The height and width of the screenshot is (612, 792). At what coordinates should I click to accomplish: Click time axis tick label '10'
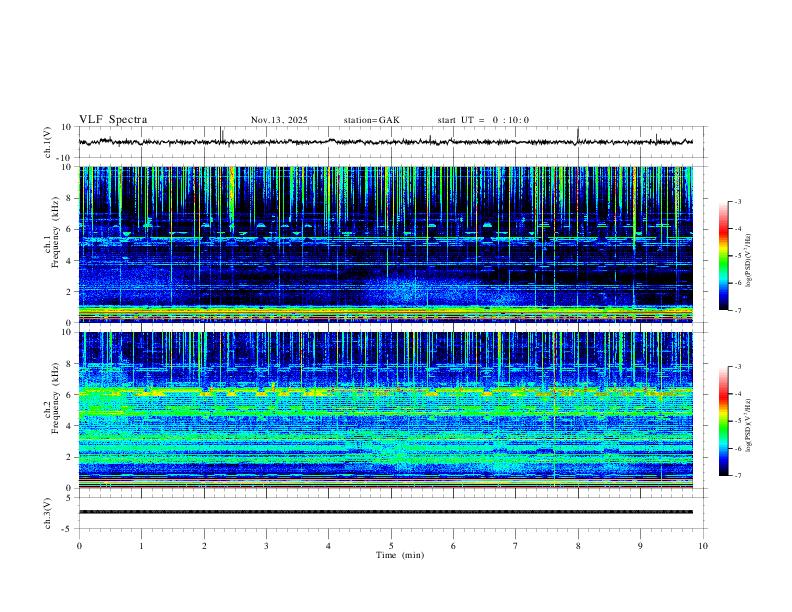tap(703, 546)
